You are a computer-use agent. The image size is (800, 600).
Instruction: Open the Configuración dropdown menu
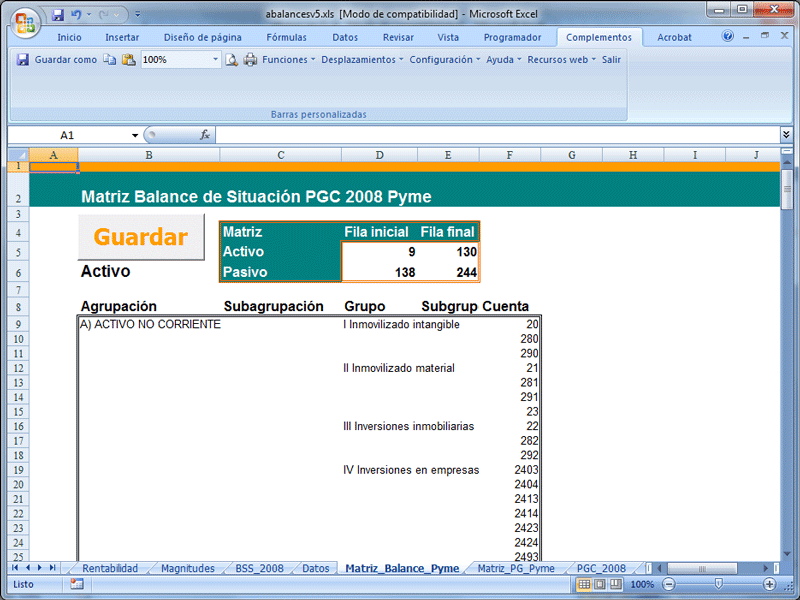(445, 60)
